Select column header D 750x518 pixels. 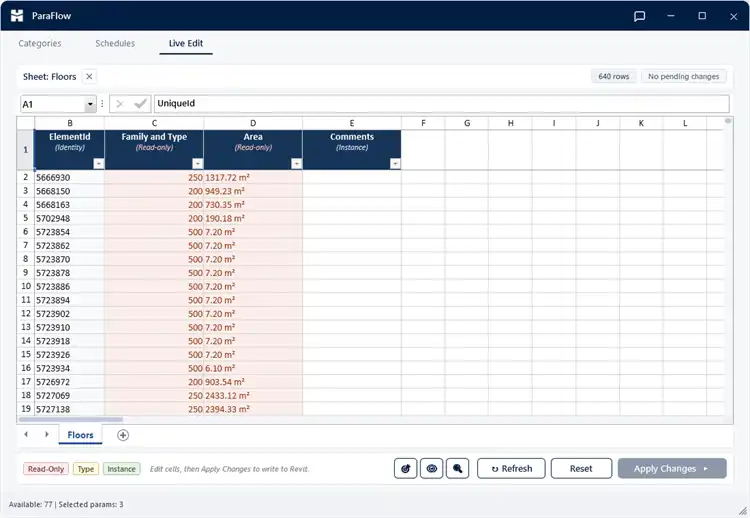tap(253, 123)
